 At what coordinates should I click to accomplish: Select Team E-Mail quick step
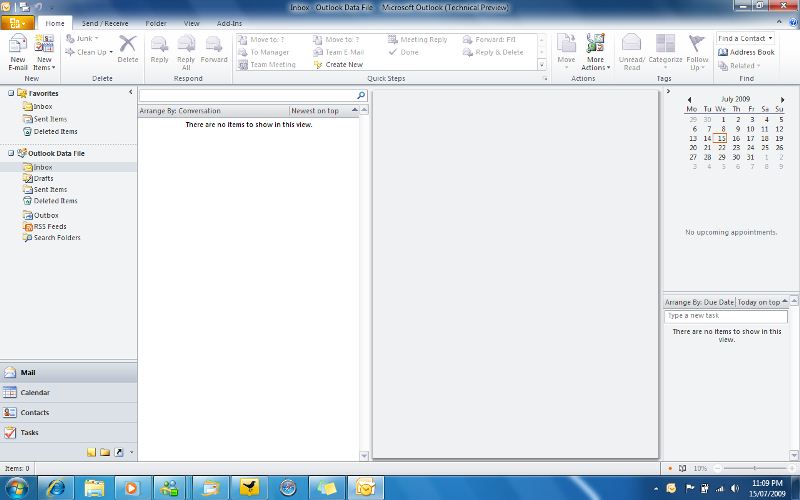(339, 52)
